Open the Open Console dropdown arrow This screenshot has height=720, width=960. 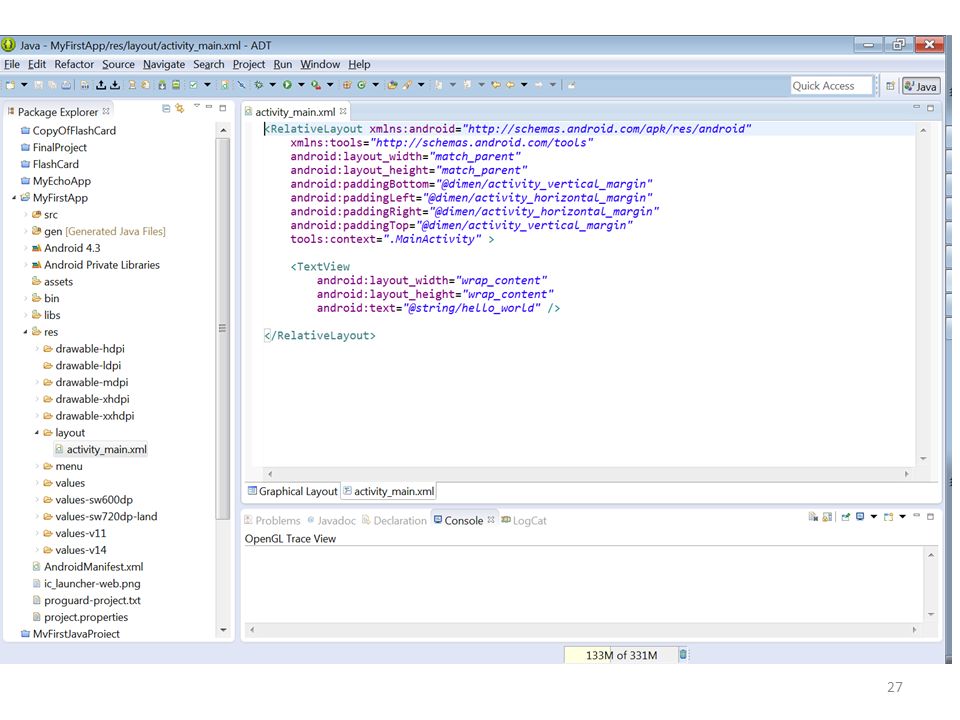902,517
